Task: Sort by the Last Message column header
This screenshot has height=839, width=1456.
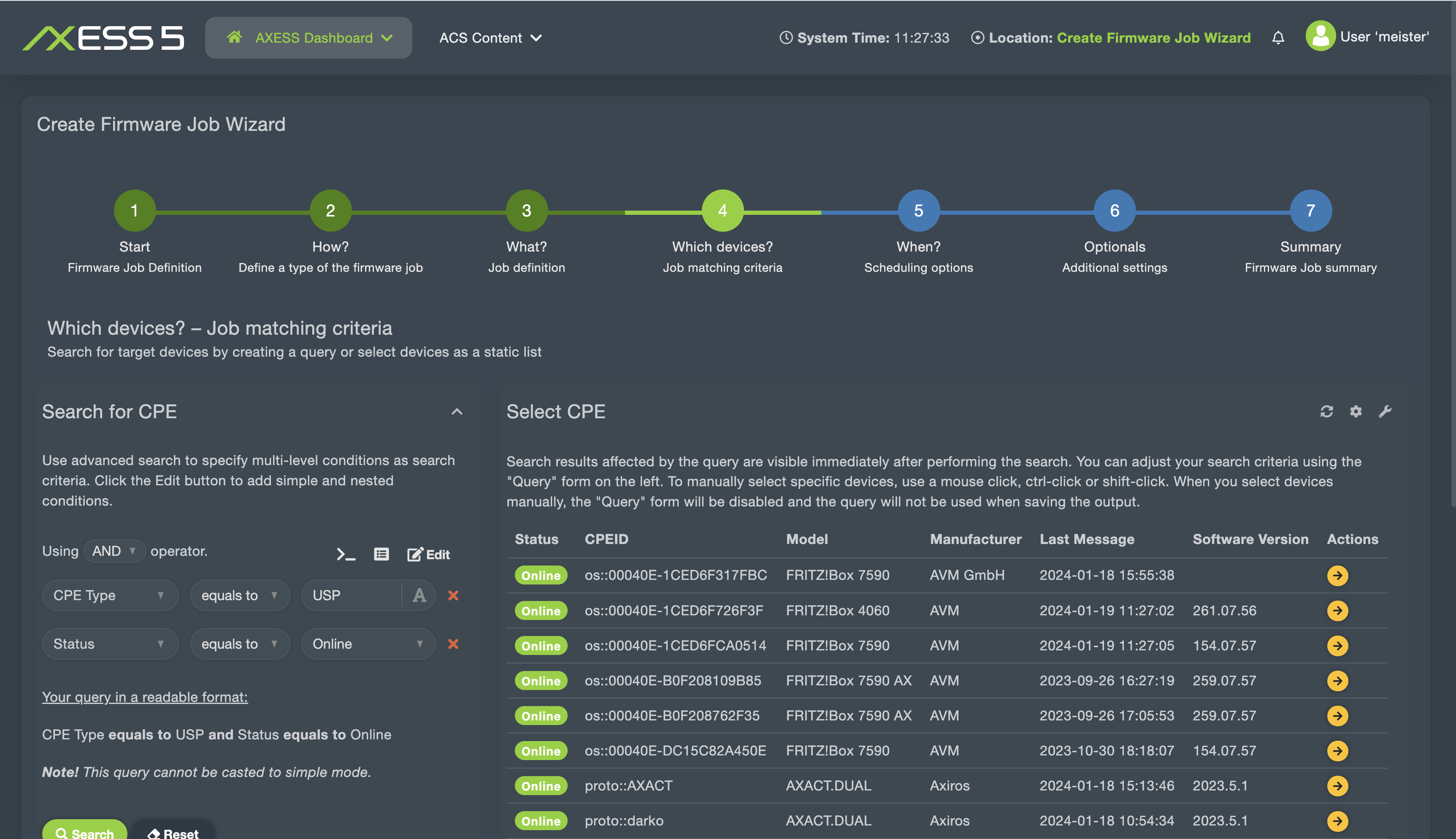Action: (1087, 539)
